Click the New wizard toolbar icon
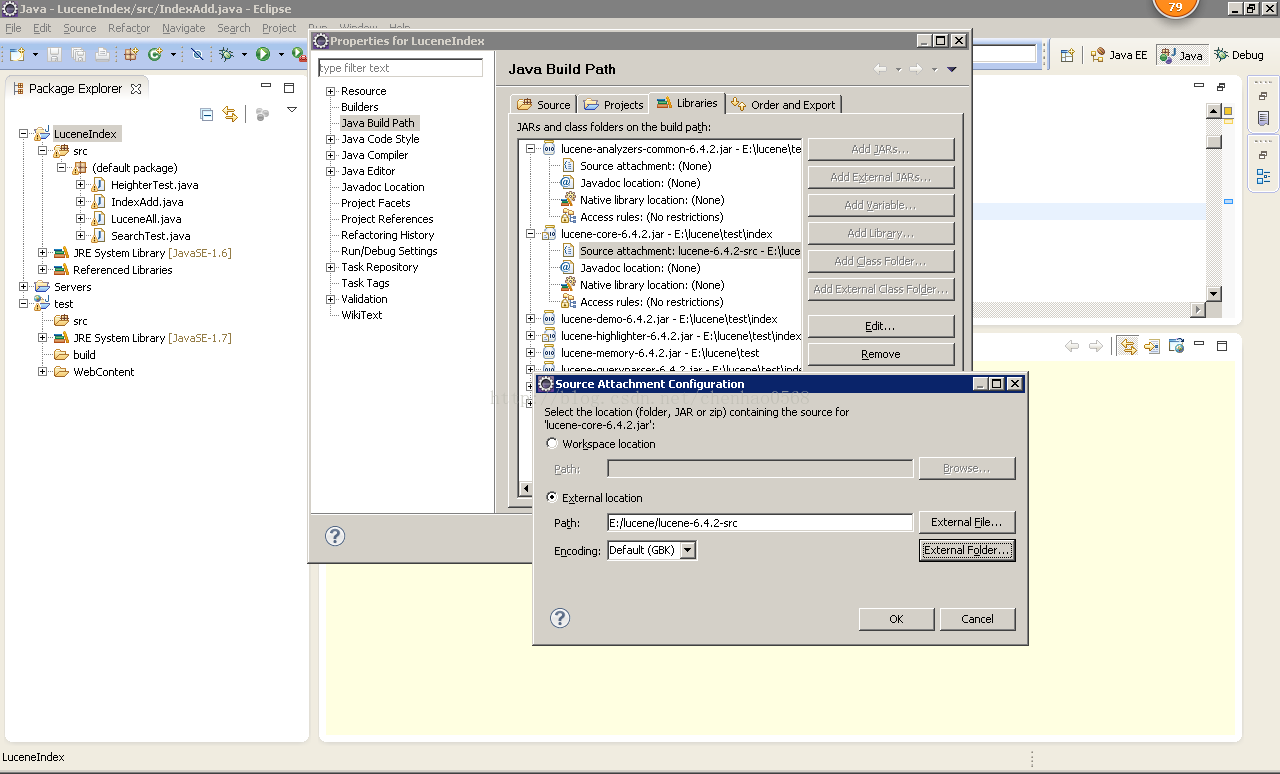The height and width of the screenshot is (774, 1280). click(17, 54)
